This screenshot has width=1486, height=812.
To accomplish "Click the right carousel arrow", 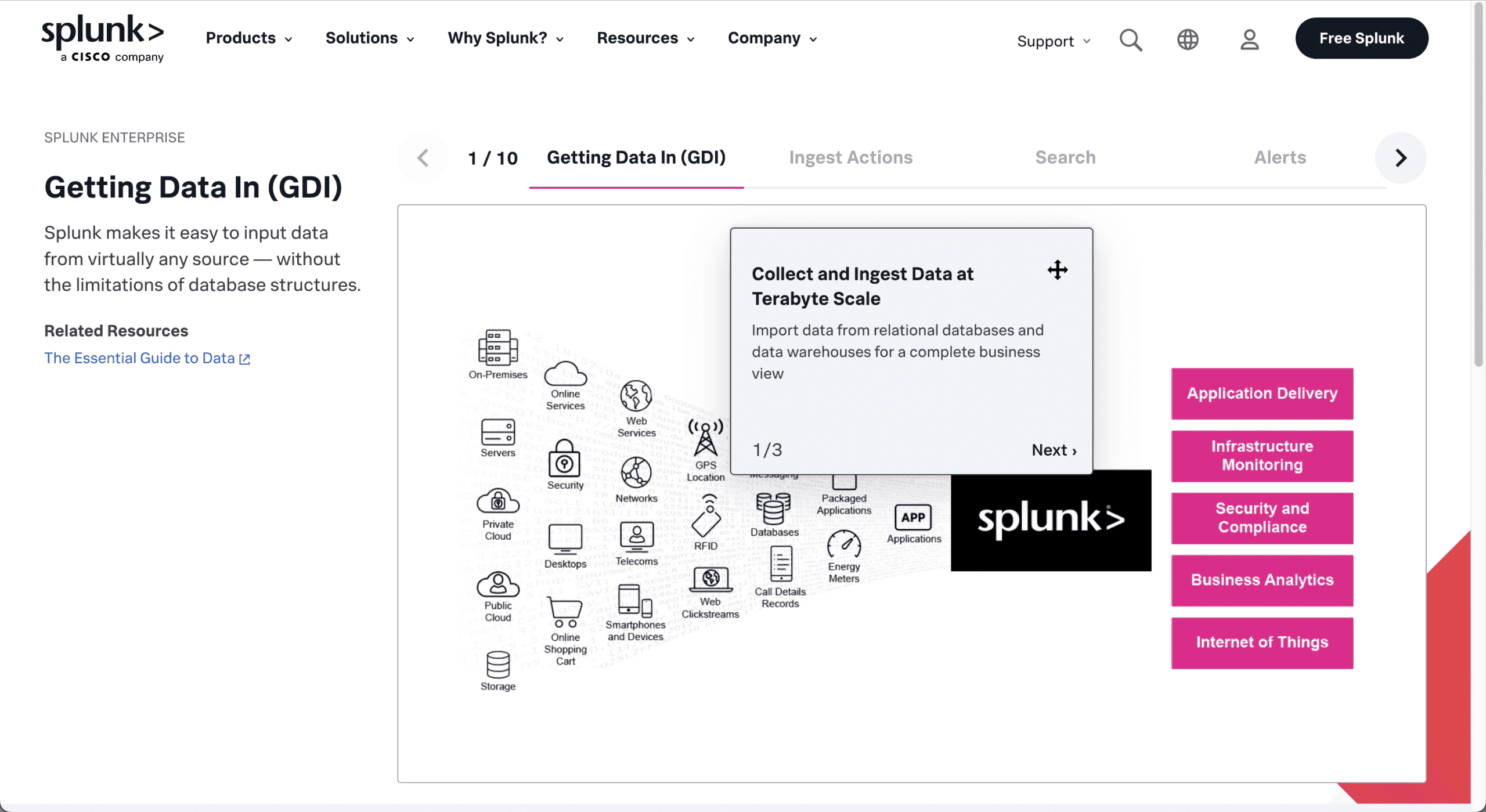I will [1401, 157].
